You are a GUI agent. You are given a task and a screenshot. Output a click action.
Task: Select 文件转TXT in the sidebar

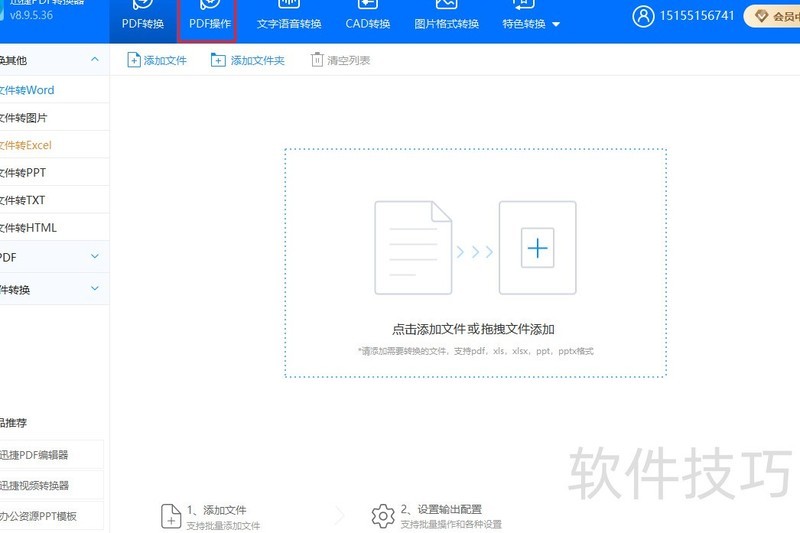tap(54, 200)
